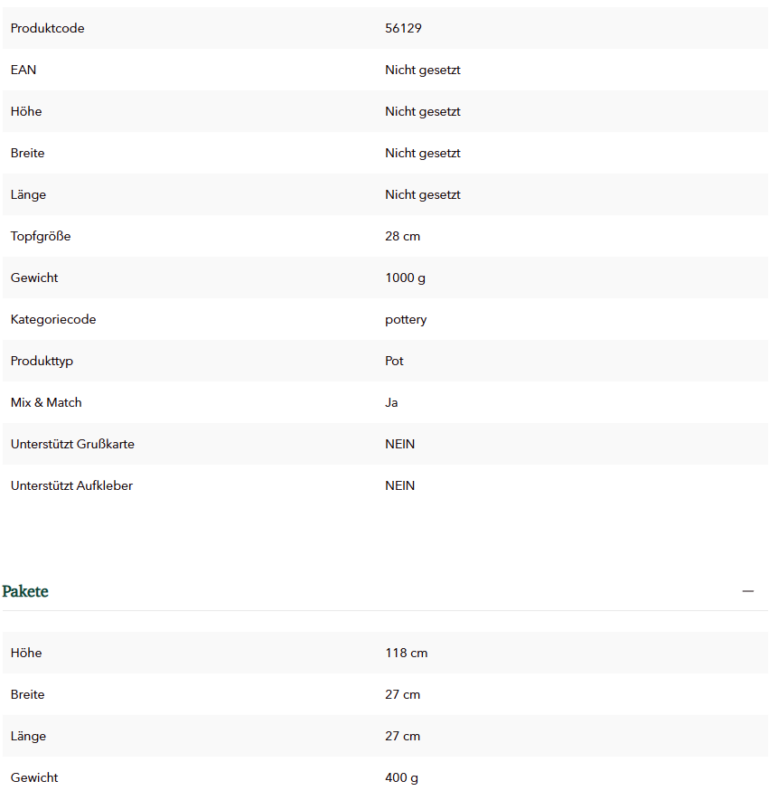Collapse the Pakete section minus icon

[x=747, y=591]
